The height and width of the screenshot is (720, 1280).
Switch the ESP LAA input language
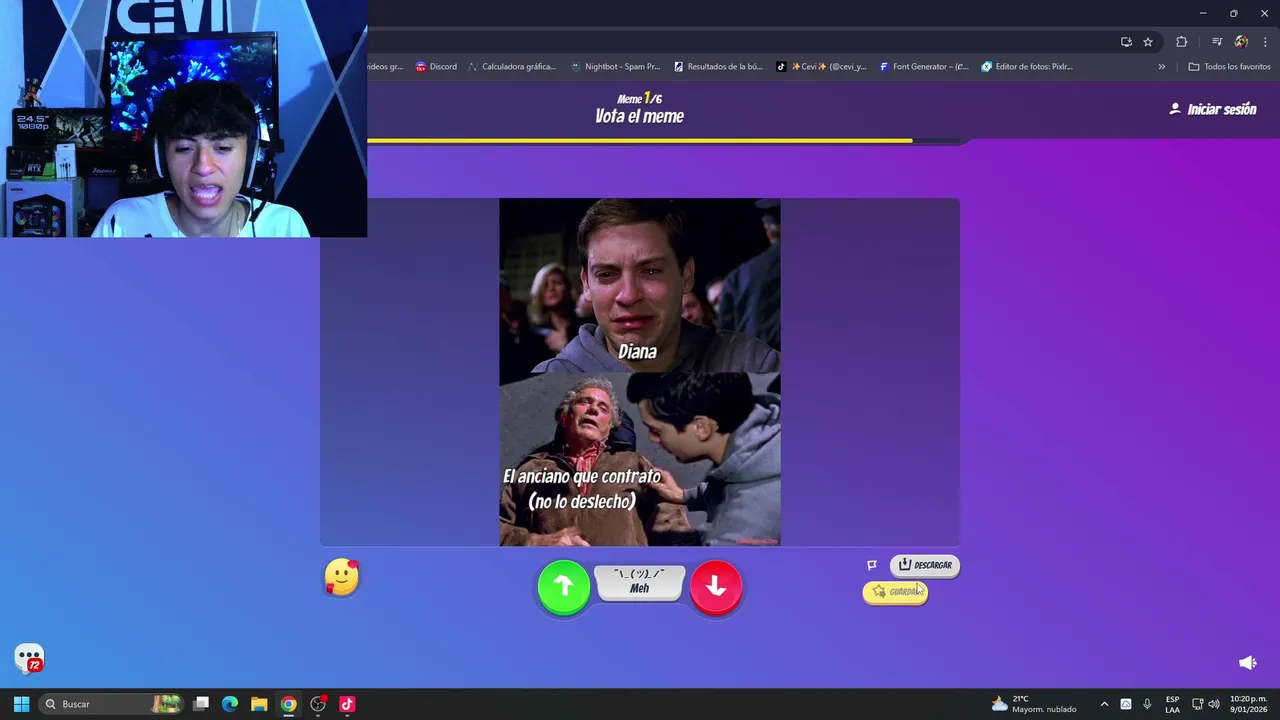(1172, 704)
